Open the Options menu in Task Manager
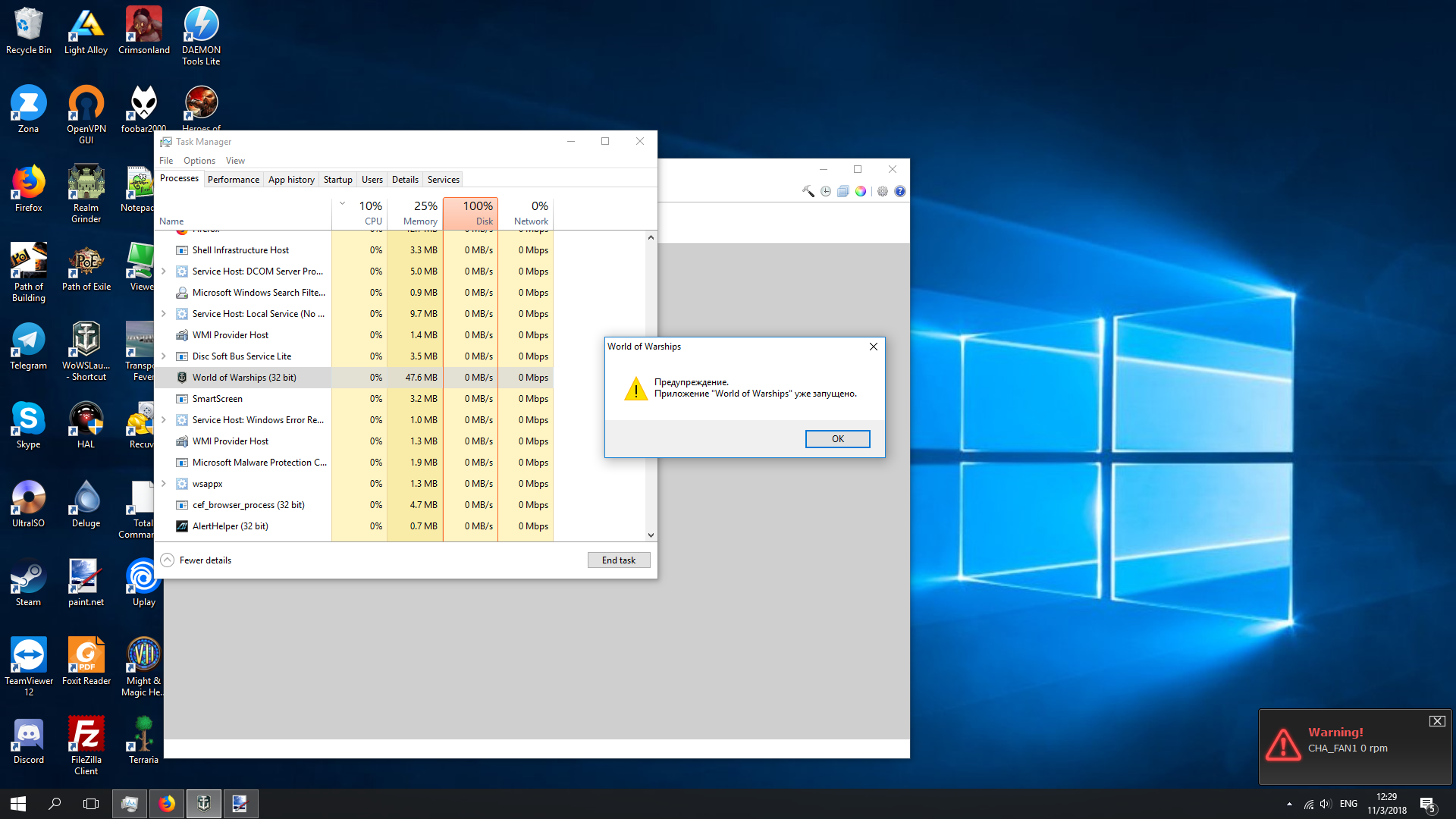 pyautogui.click(x=199, y=161)
